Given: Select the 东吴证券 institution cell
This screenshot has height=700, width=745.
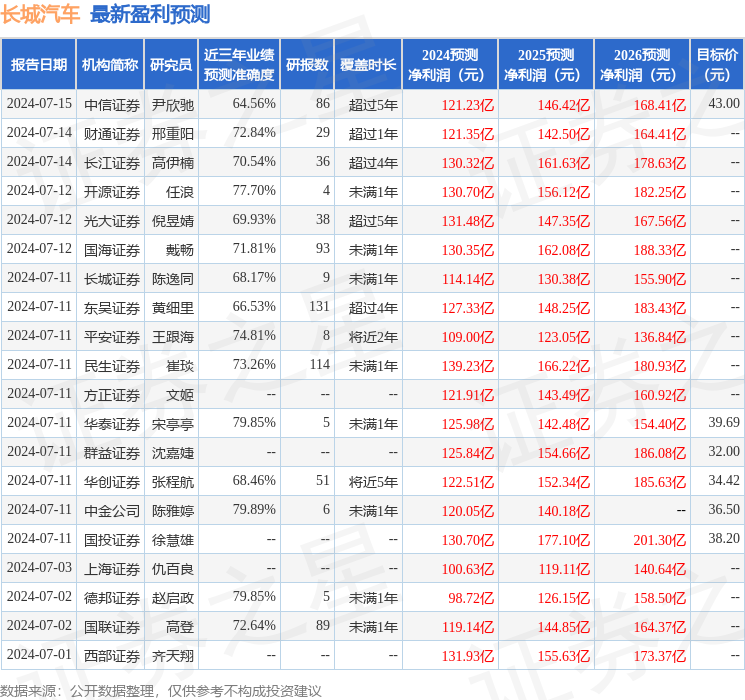Looking at the screenshot, I should pyautogui.click(x=112, y=308).
